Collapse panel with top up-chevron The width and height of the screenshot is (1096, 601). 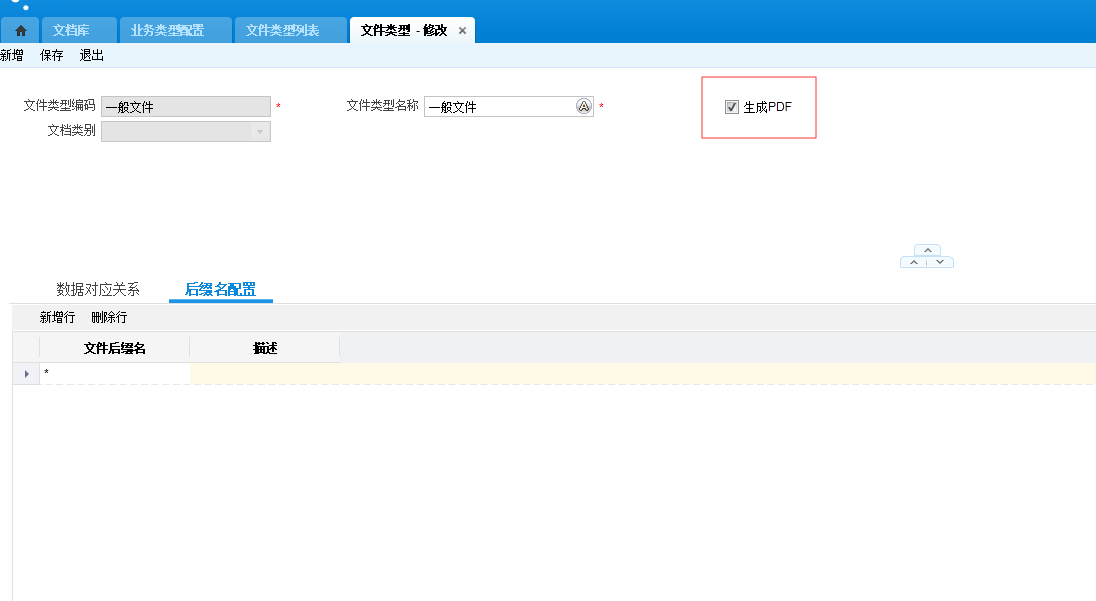[928, 250]
